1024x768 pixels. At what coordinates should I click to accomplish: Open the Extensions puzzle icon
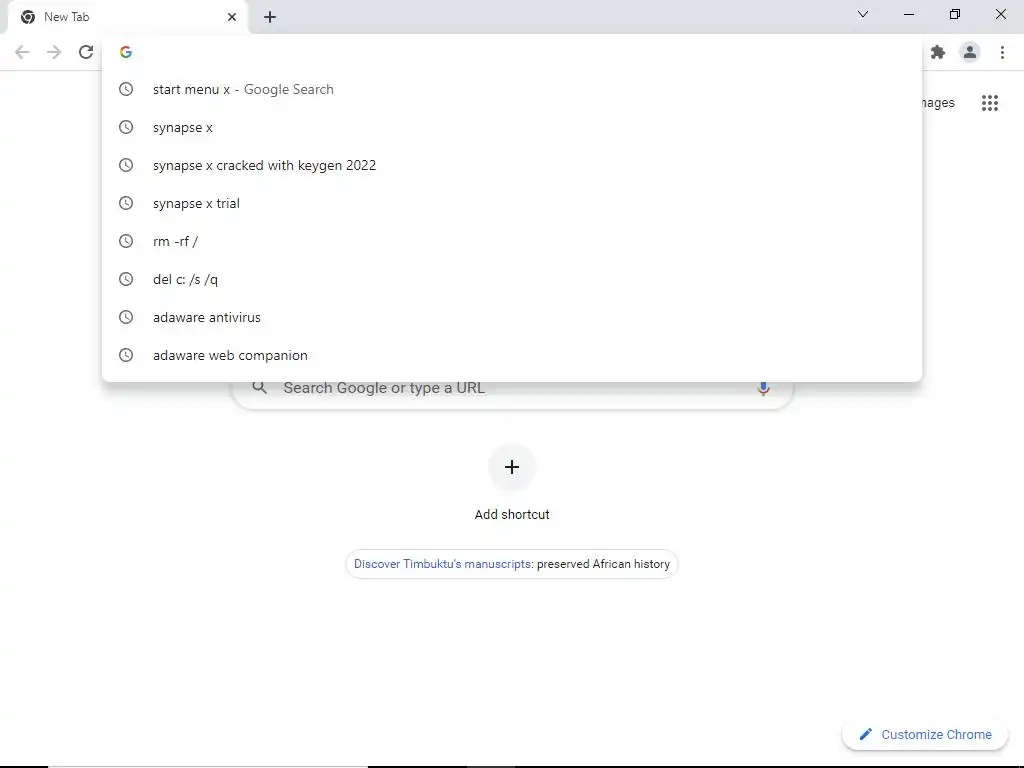point(938,52)
